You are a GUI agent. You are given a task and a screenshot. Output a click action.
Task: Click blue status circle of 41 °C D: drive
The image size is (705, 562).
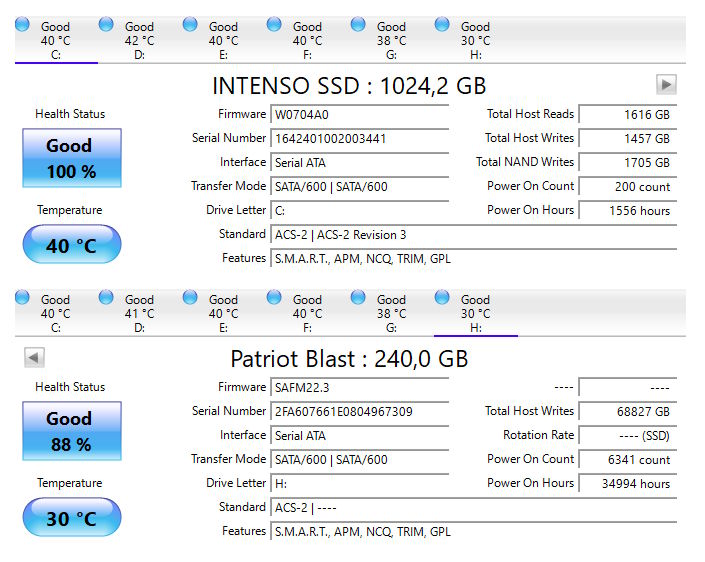click(106, 298)
